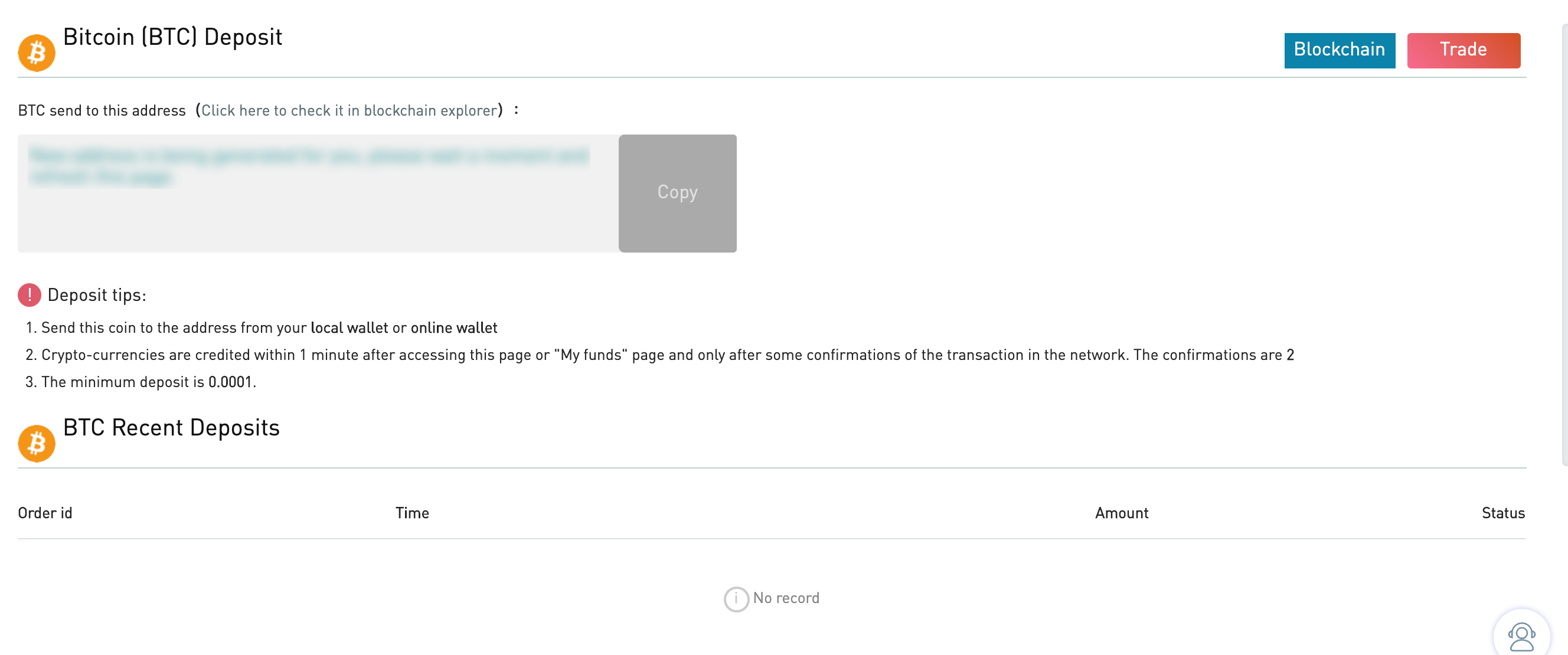
Task: Click the minimum deposit 0.0001 value
Action: [x=230, y=382]
